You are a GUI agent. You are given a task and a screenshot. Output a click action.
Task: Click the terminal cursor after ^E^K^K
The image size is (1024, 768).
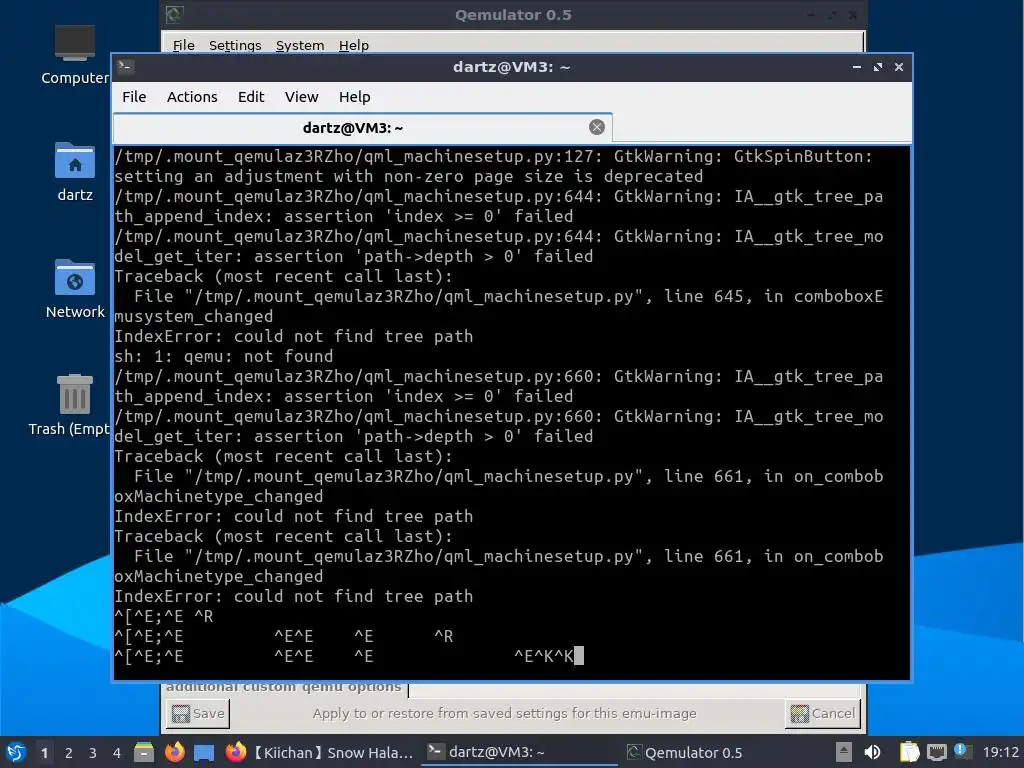pos(579,655)
